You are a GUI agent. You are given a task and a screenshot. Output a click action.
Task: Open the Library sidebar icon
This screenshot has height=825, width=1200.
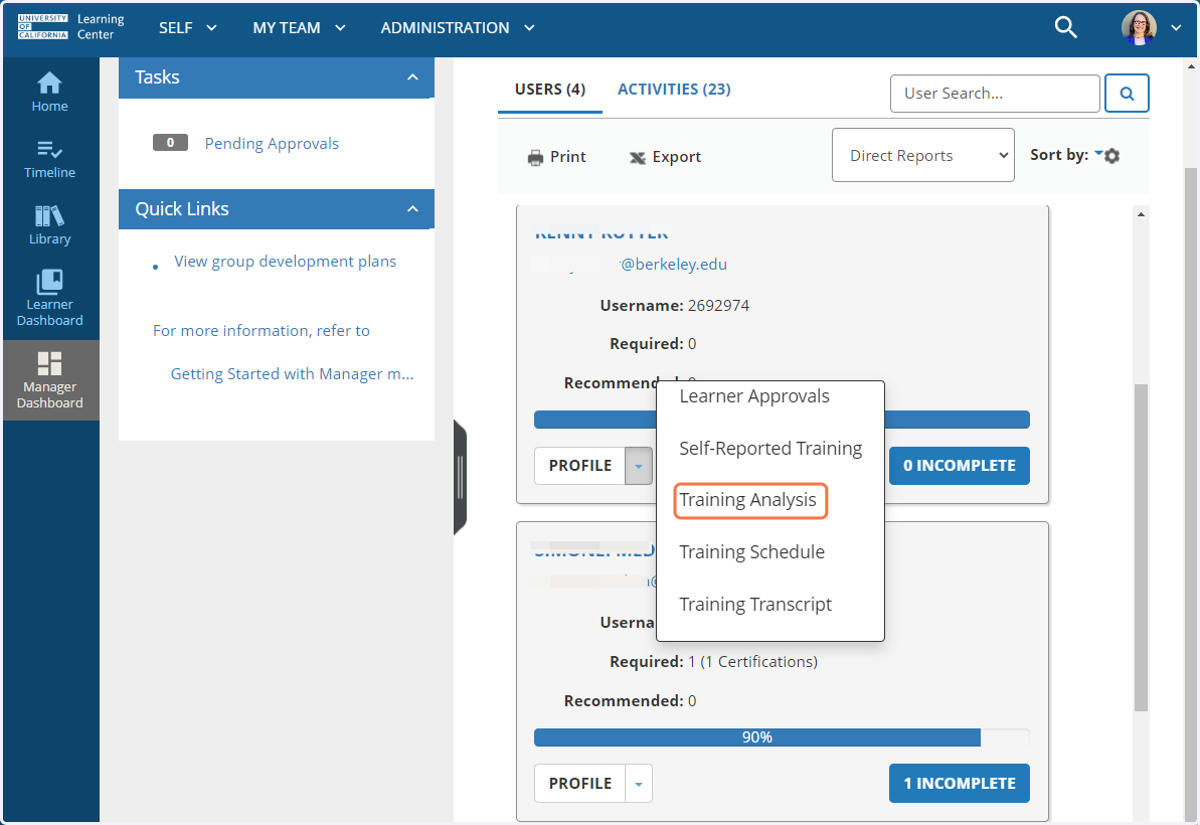(49, 225)
